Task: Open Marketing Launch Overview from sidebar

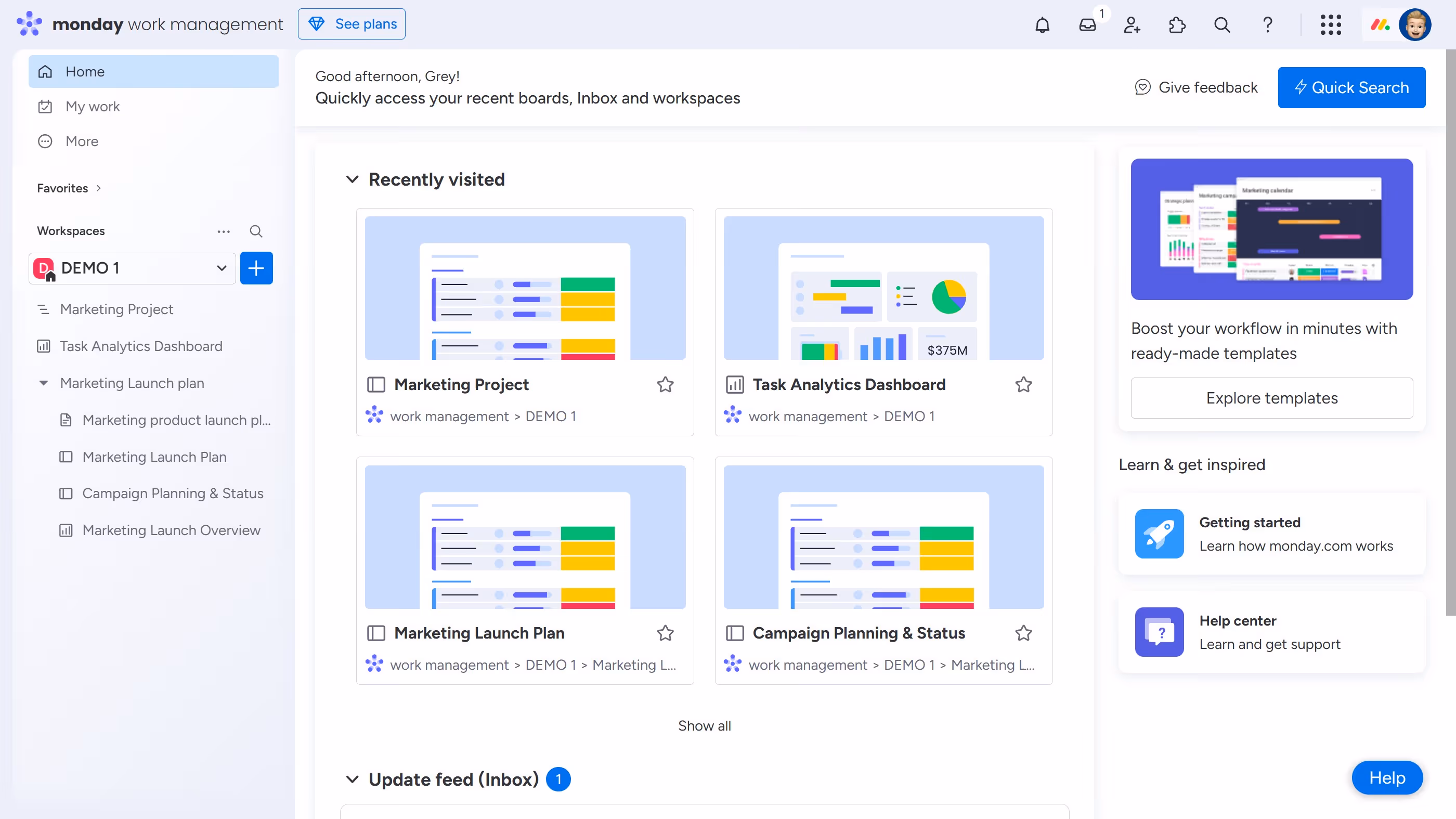Action: coord(171,529)
